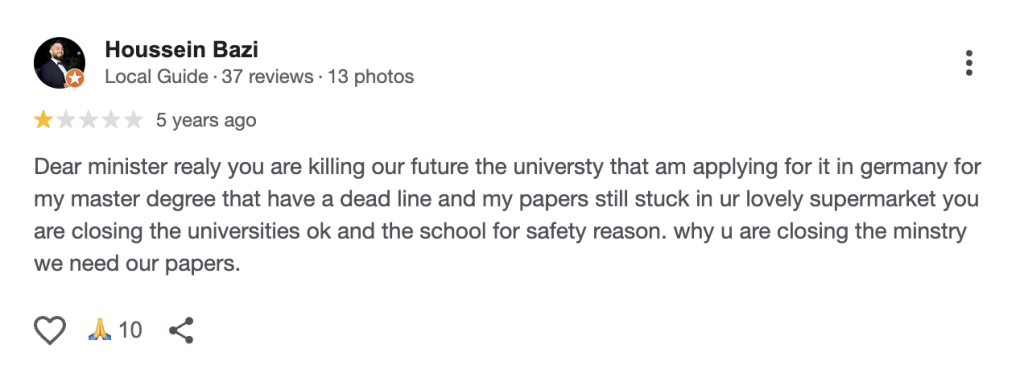Click the third gray rating star
Screen dimensions: 1024x382
point(88,120)
